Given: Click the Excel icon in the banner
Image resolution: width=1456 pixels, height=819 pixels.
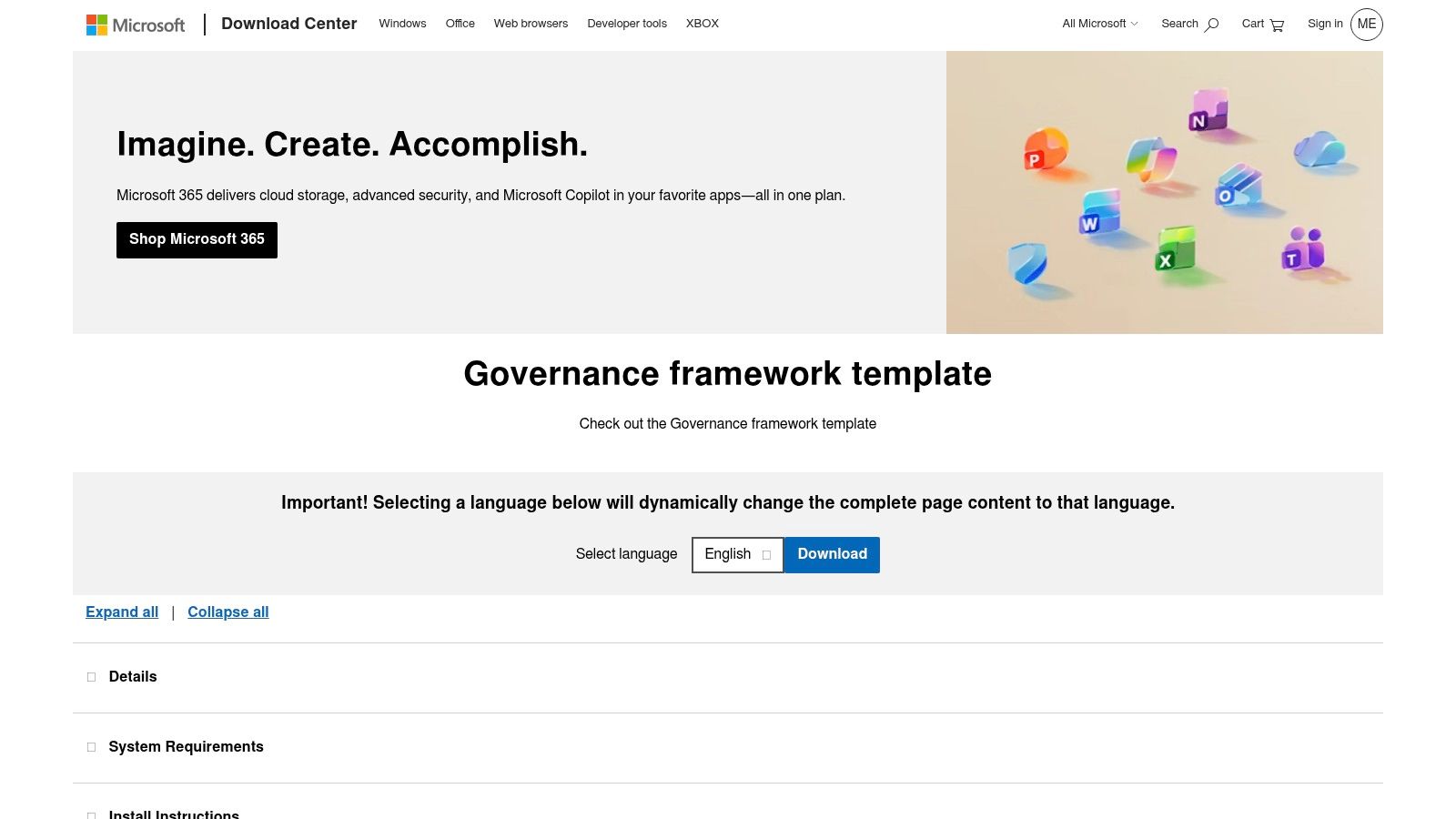Looking at the screenshot, I should [1175, 249].
